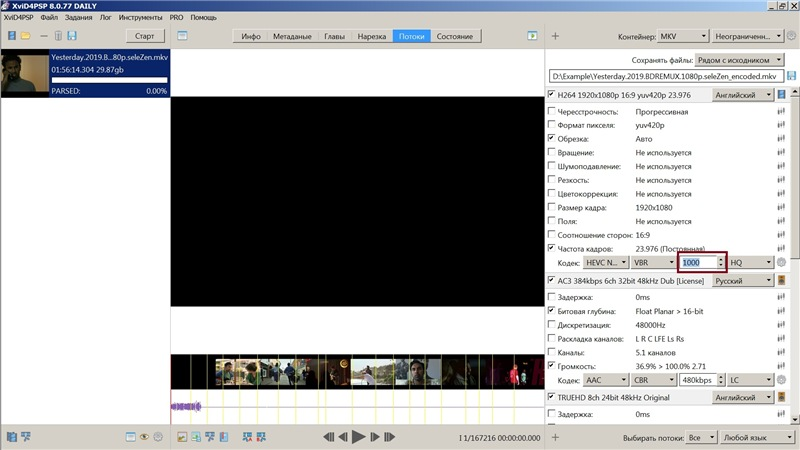
Task: Click the open folder icon in toolbar
Action: coord(25,36)
